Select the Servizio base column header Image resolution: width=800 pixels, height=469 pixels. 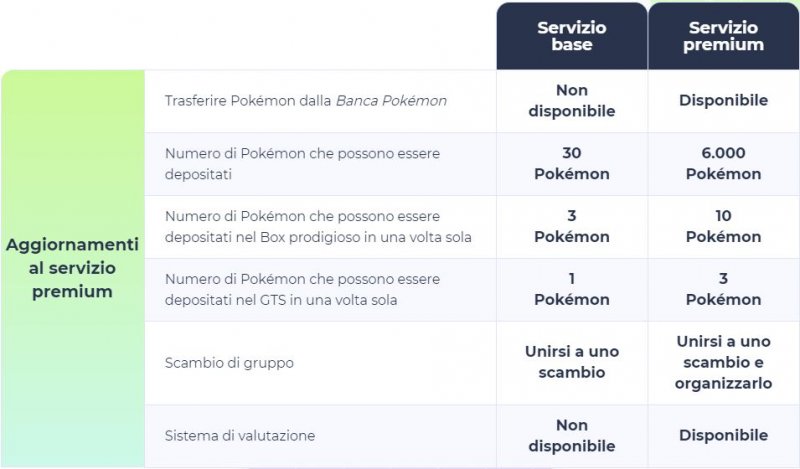click(571, 36)
